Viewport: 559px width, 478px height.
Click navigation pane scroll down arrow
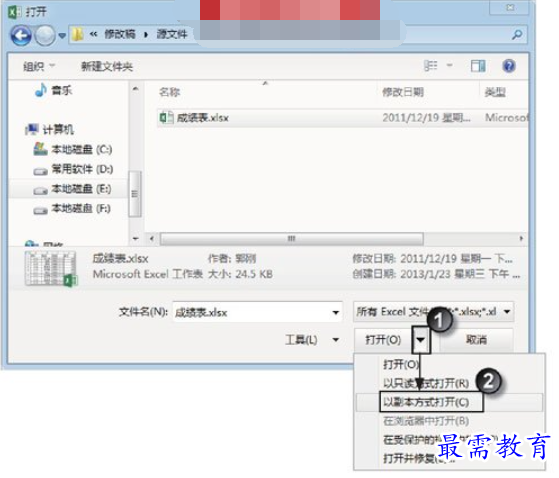pyautogui.click(x=135, y=238)
